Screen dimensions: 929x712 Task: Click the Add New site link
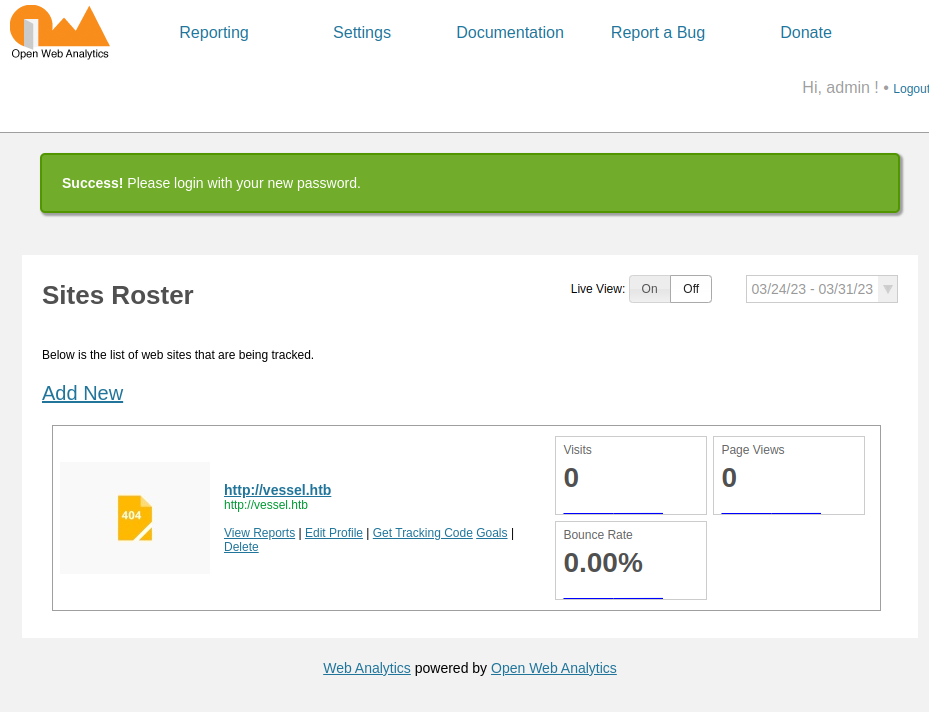(x=82, y=393)
